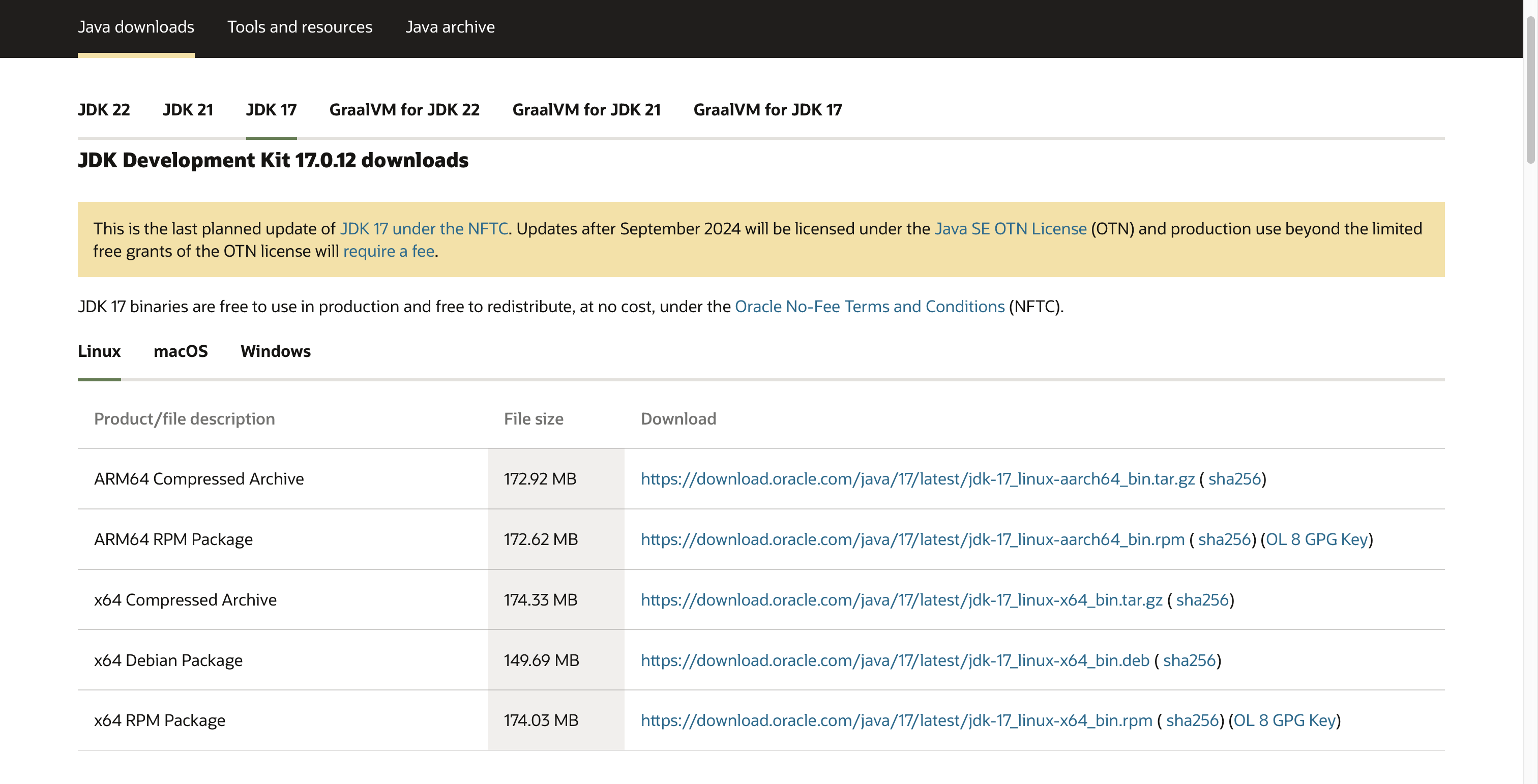
Task: Select the JDK 17 tab
Action: click(x=271, y=110)
